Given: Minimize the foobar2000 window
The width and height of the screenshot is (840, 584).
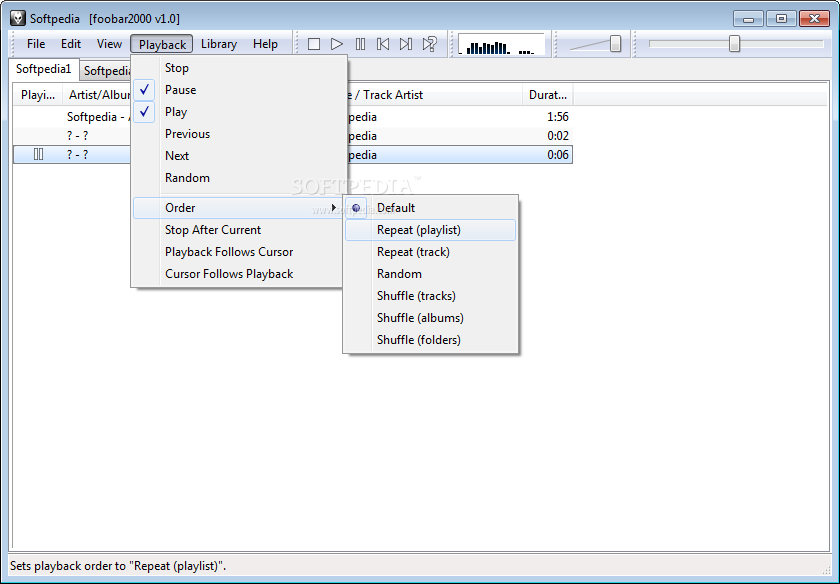Looking at the screenshot, I should click(748, 19).
